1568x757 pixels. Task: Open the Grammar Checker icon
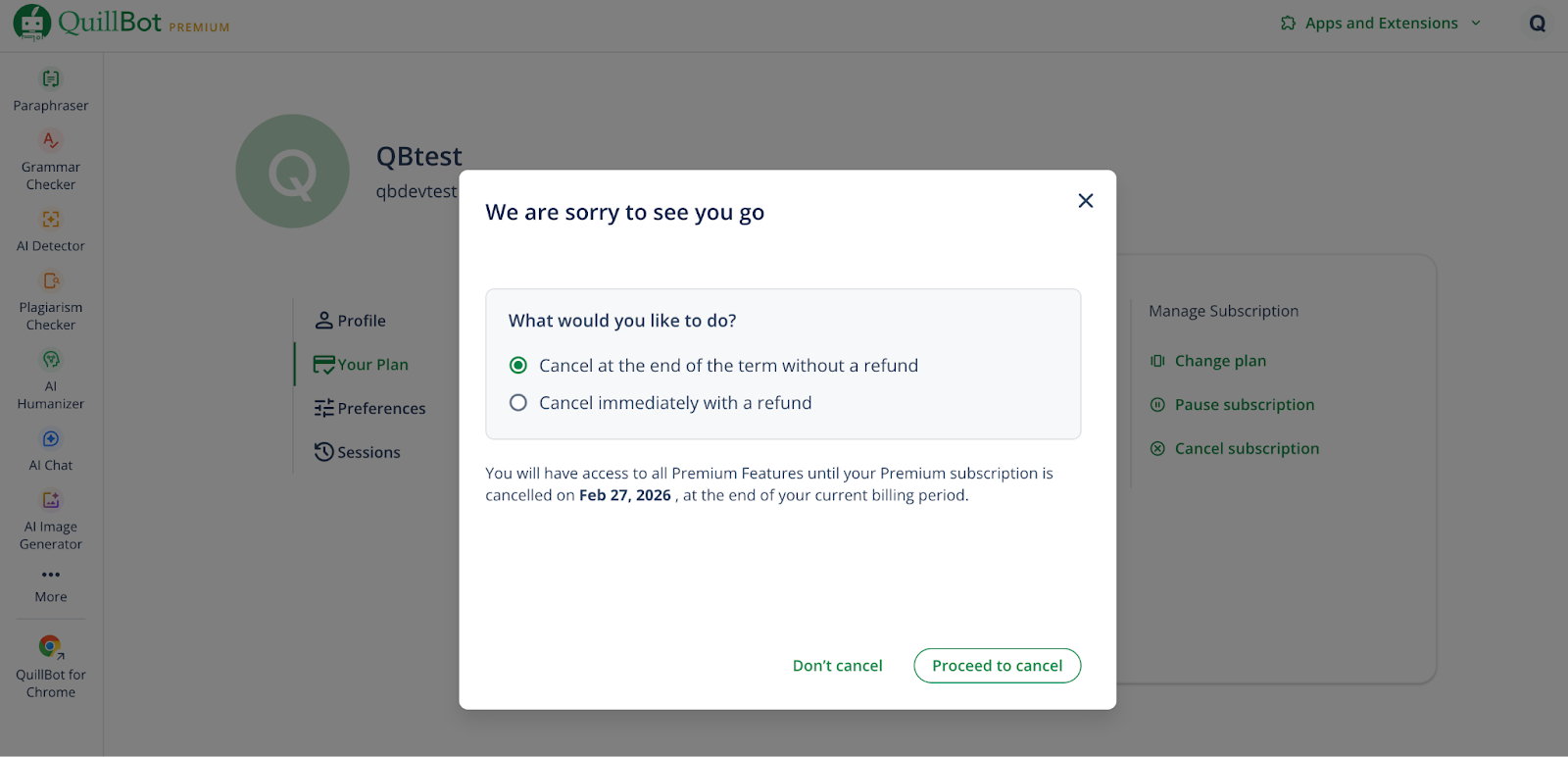51,141
